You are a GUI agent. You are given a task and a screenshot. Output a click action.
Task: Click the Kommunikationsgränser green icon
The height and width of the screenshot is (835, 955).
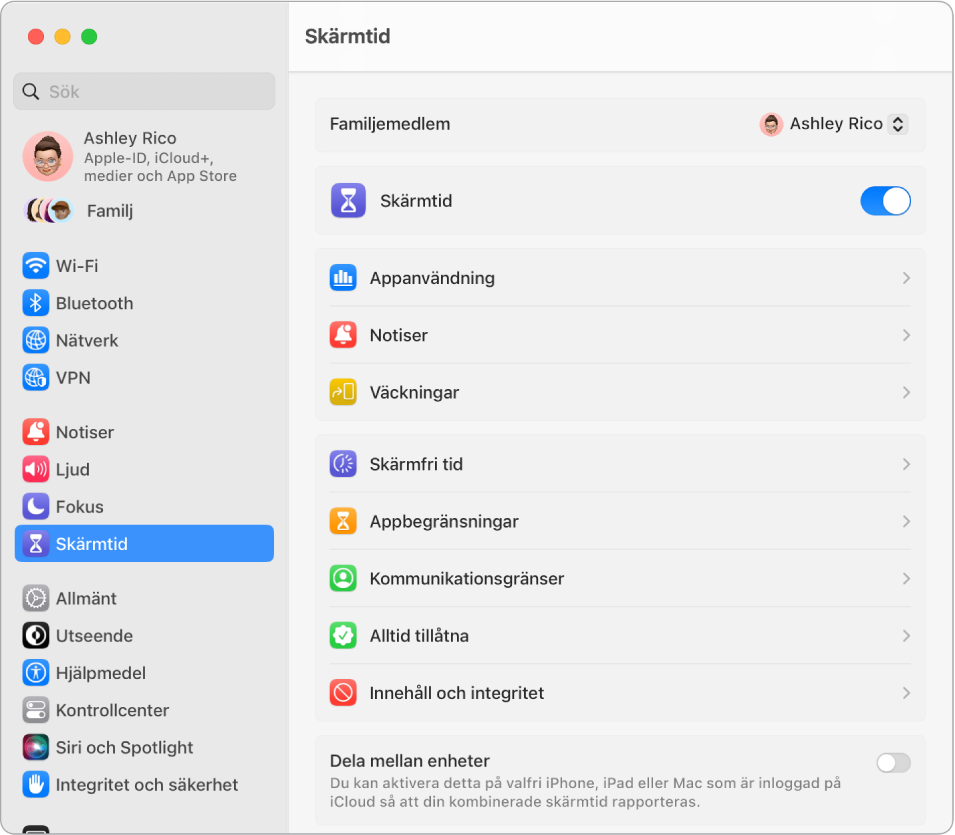pyautogui.click(x=343, y=578)
